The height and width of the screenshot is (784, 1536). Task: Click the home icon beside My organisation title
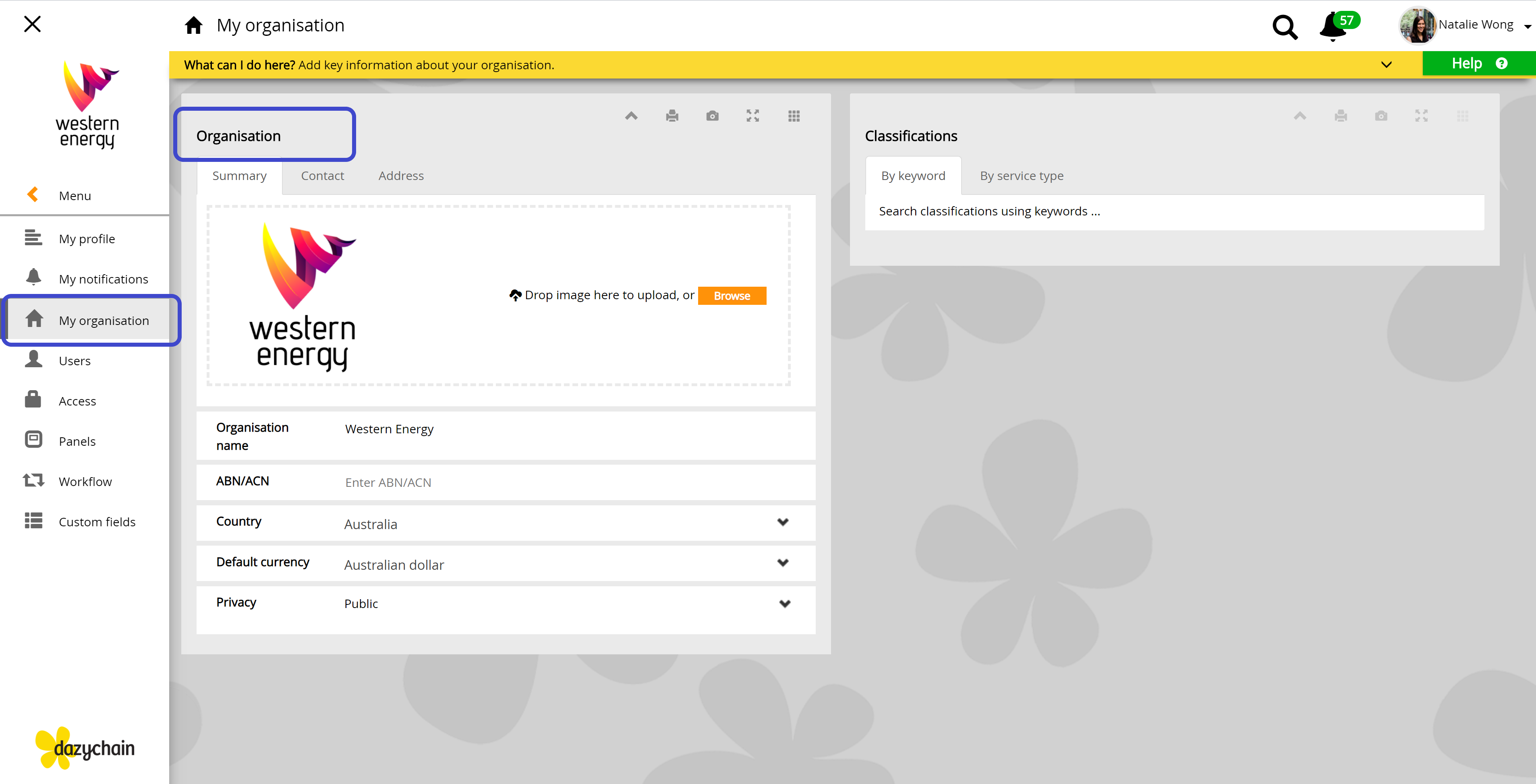(193, 25)
